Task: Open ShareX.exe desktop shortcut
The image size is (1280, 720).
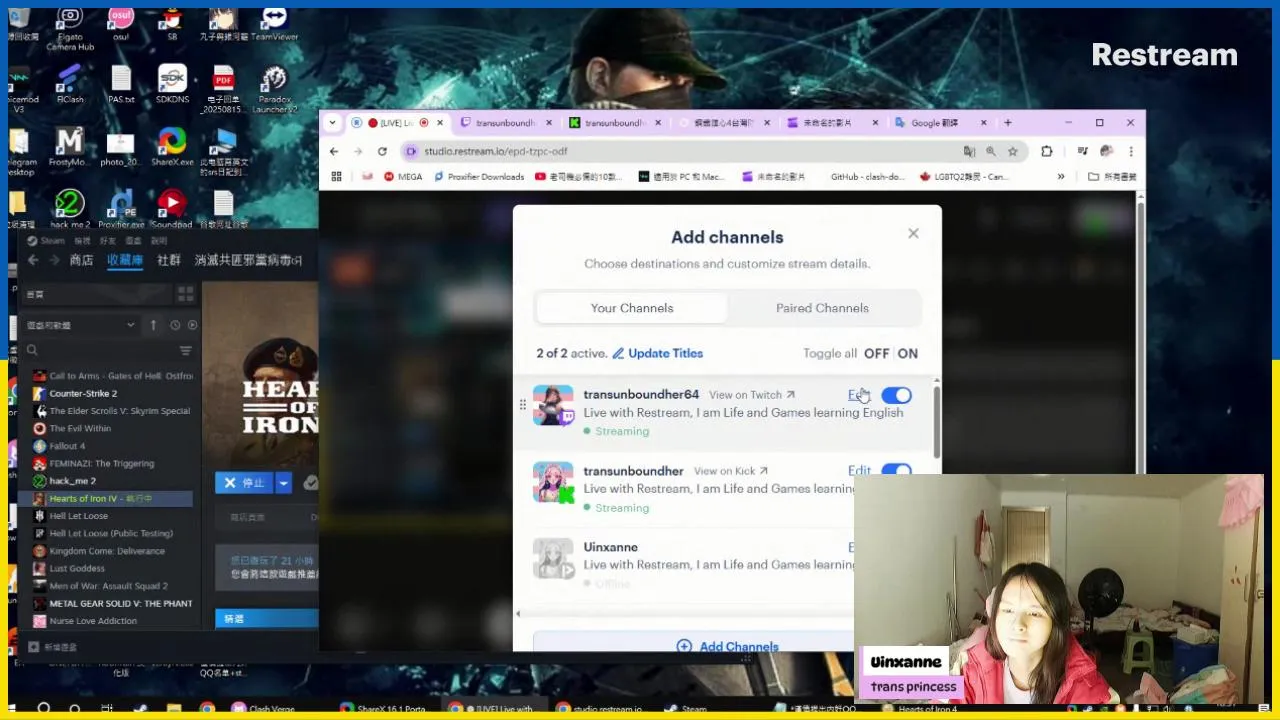Action: (x=172, y=148)
